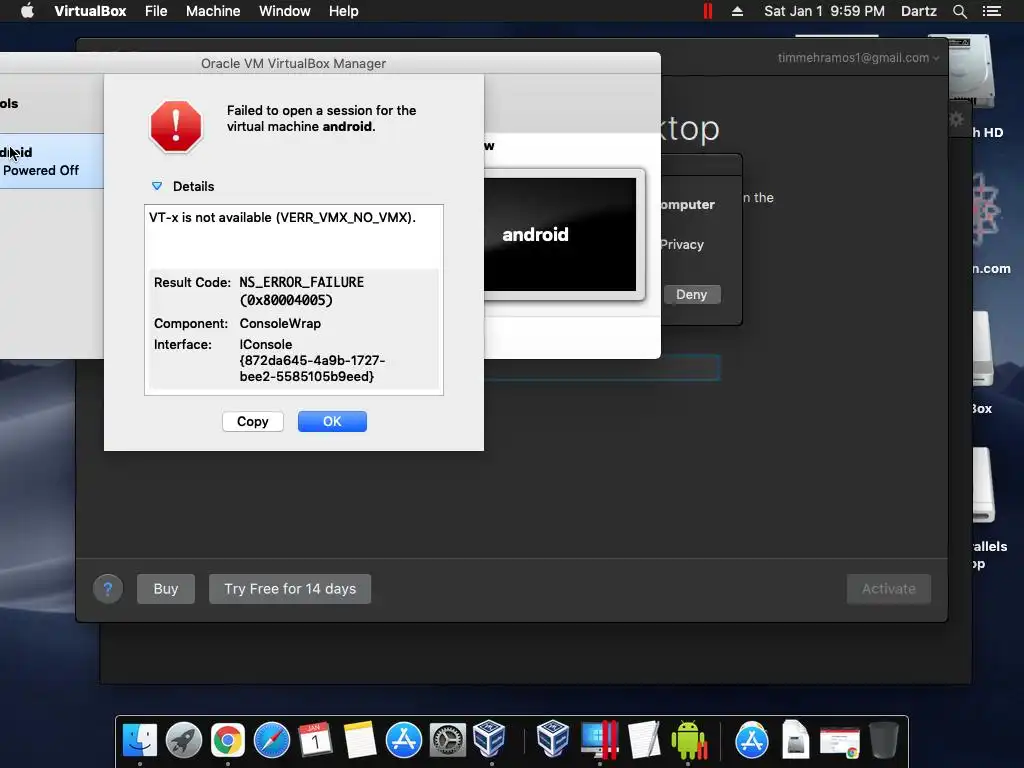This screenshot has height=768, width=1024.
Task: Click the Parallels help question mark button
Action: tap(108, 589)
